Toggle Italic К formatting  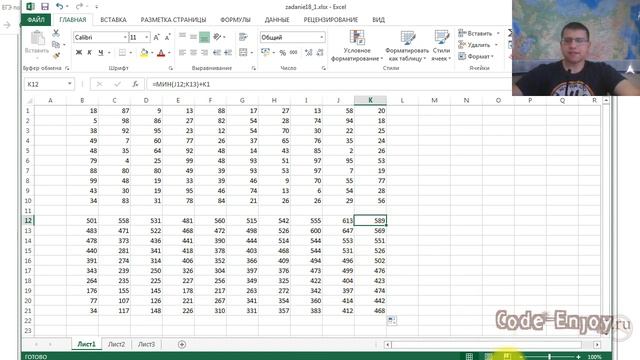(x=89, y=53)
